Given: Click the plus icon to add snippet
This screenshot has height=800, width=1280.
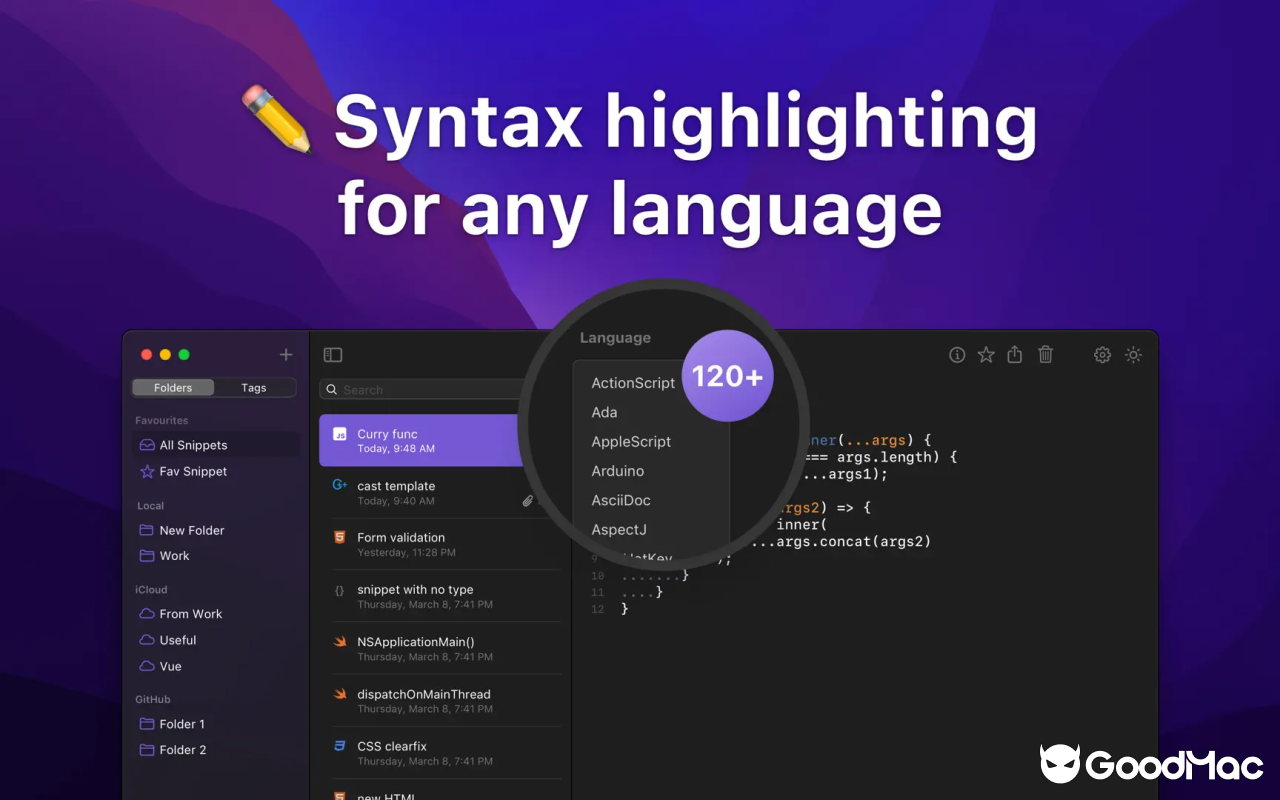Looking at the screenshot, I should click(x=286, y=355).
